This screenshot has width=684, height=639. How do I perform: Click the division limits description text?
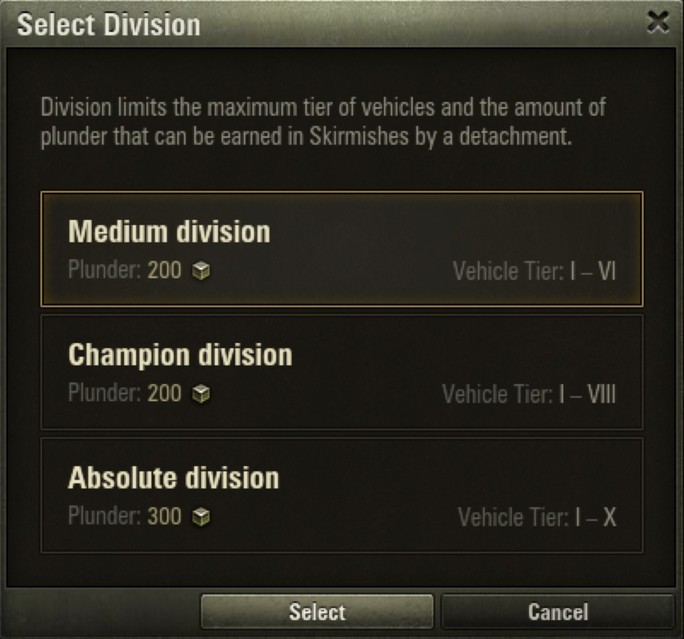[x=323, y=122]
